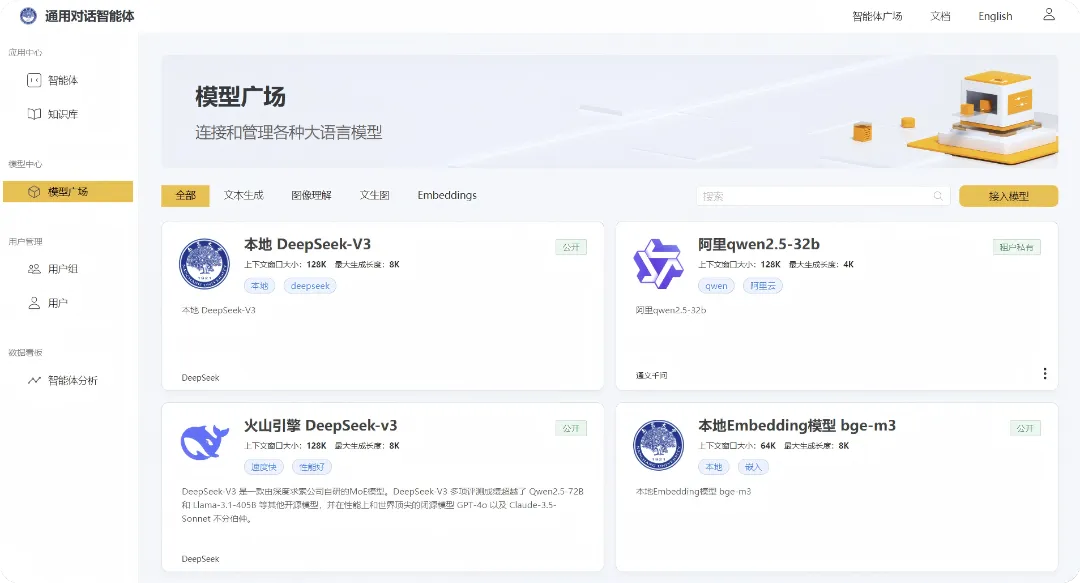Screen dimensions: 1080x583
Task: Click the qwen tag on 阿里qwen2.5-32b
Action: [x=716, y=286]
